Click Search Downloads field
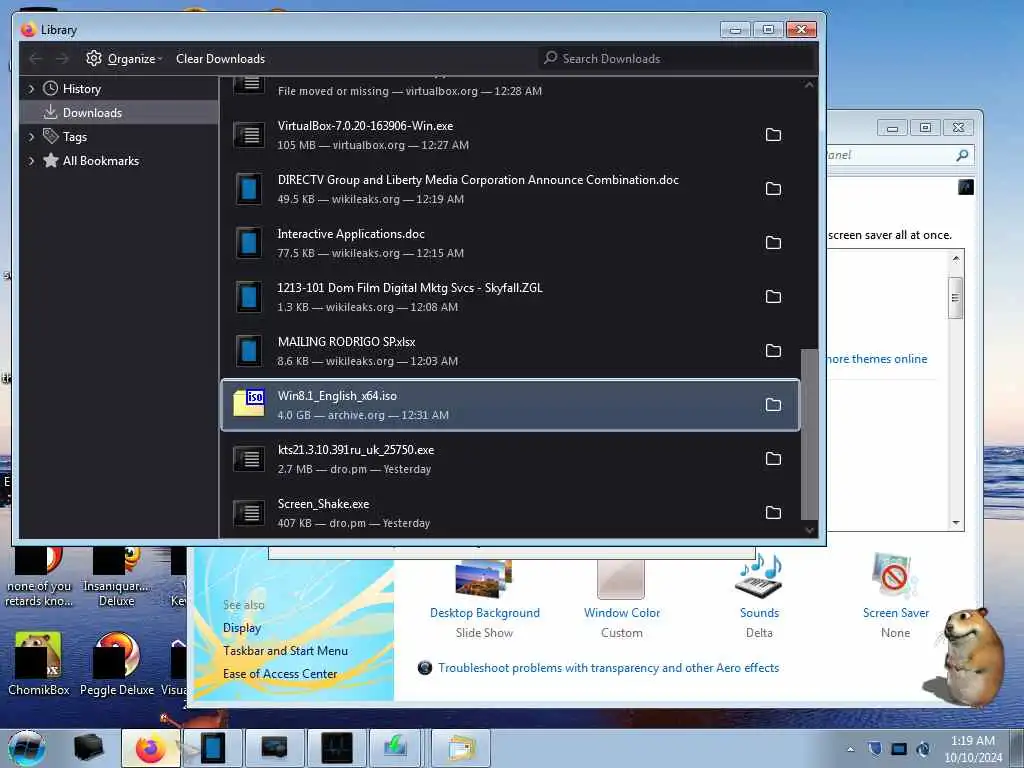The width and height of the screenshot is (1024, 768). (677, 59)
